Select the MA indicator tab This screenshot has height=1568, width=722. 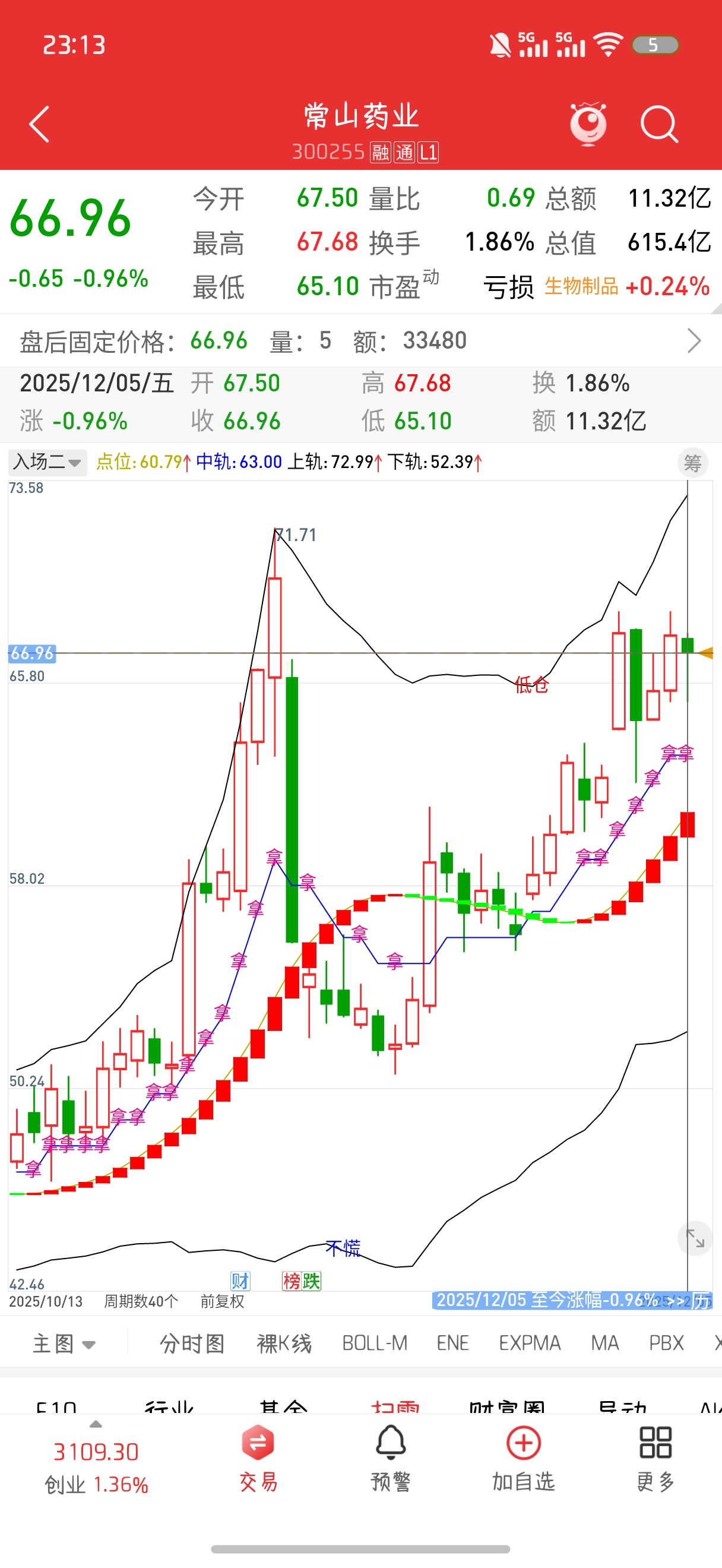pos(604,1343)
